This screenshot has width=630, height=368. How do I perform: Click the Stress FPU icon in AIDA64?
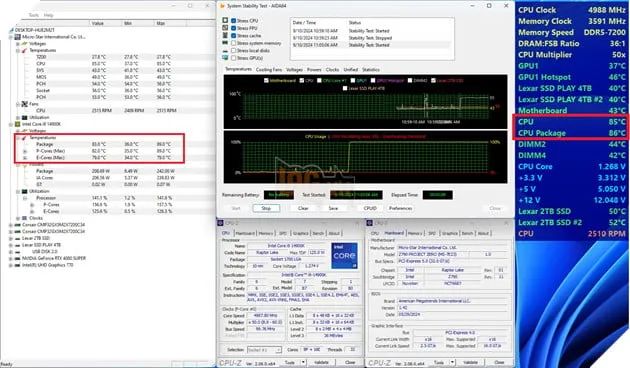(225, 28)
